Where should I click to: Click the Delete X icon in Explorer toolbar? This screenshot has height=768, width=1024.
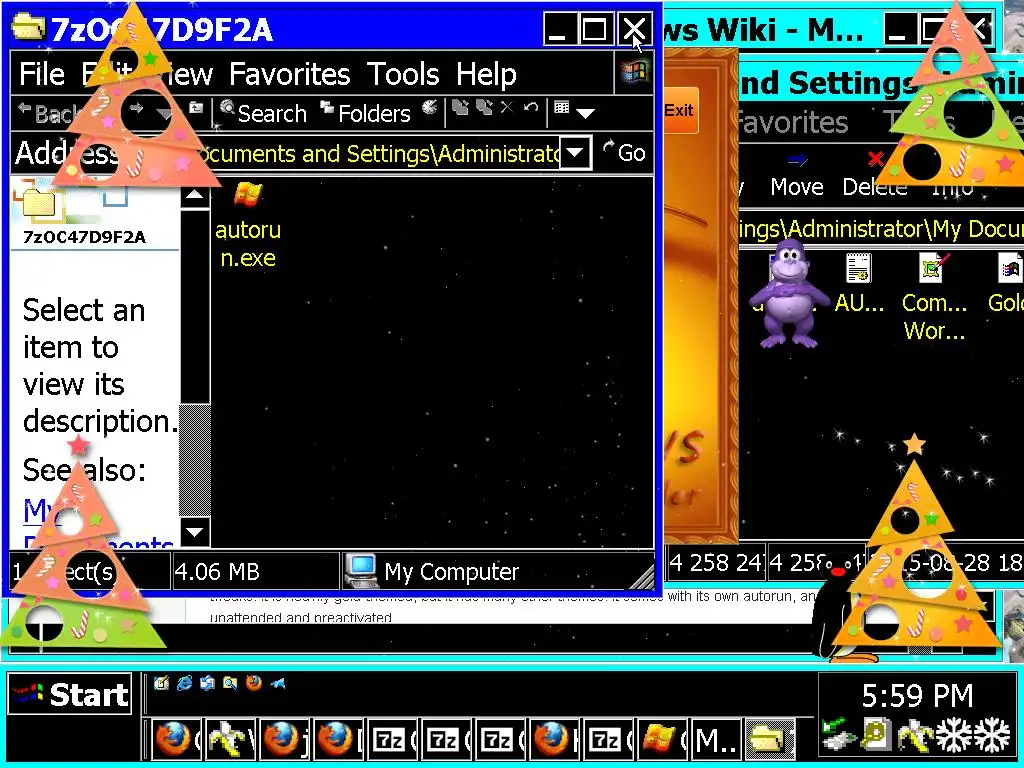tap(507, 107)
